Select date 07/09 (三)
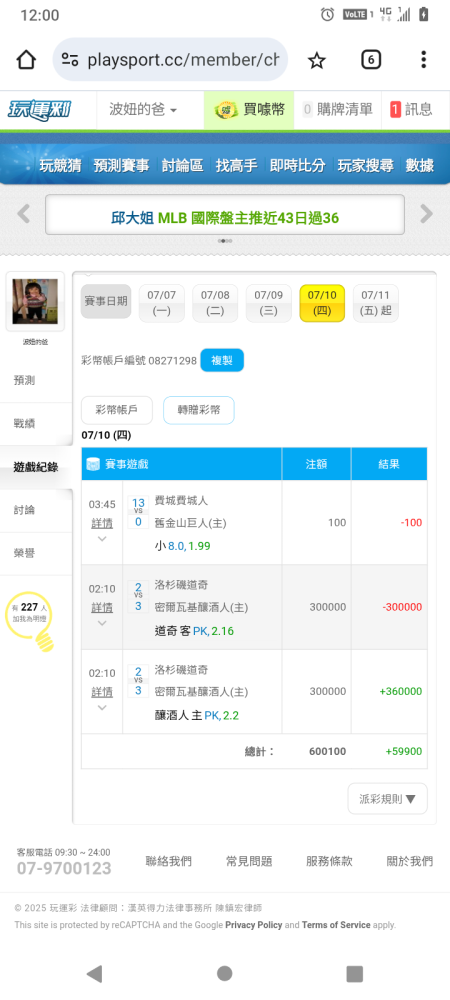Viewport: 450px width, 1000px height. 268,303
